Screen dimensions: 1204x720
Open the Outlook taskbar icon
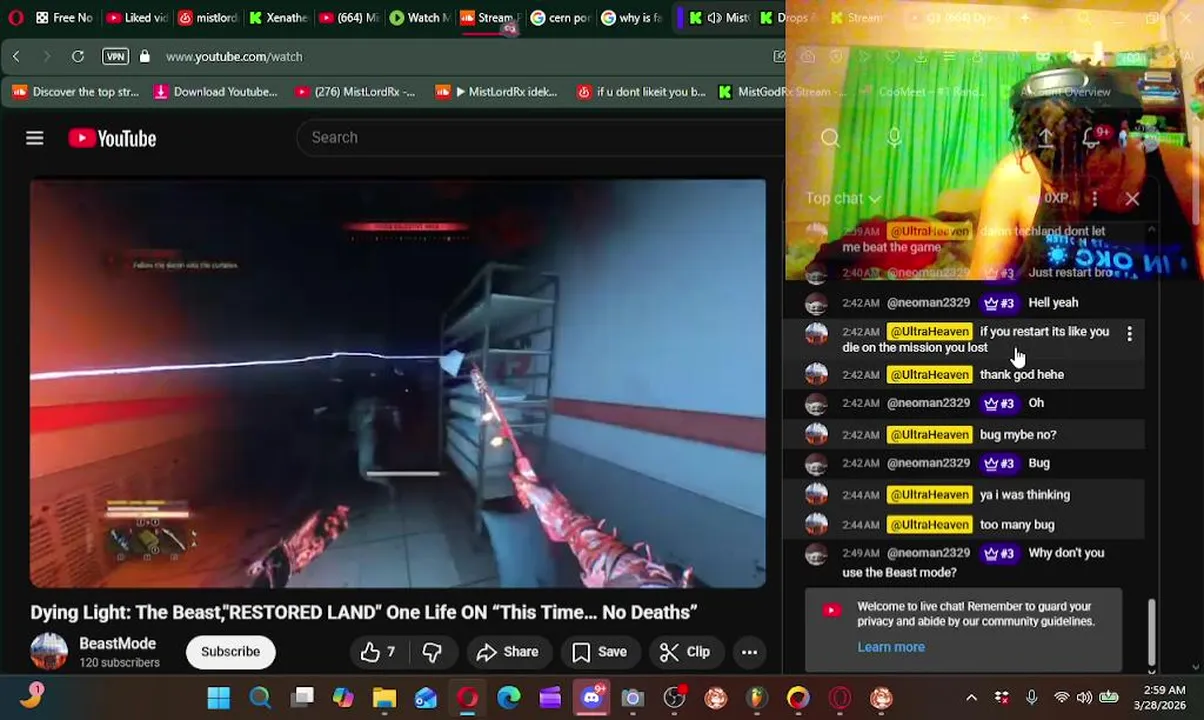click(x=426, y=697)
